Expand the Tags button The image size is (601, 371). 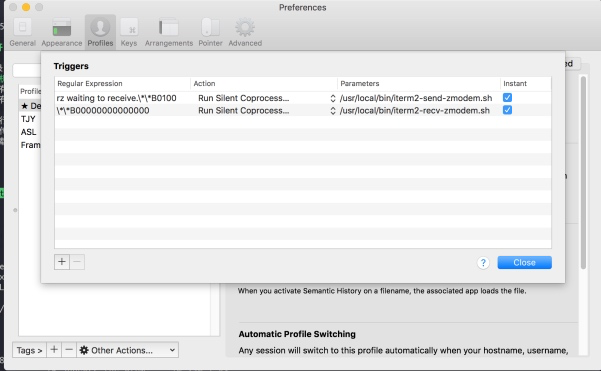[29, 350]
